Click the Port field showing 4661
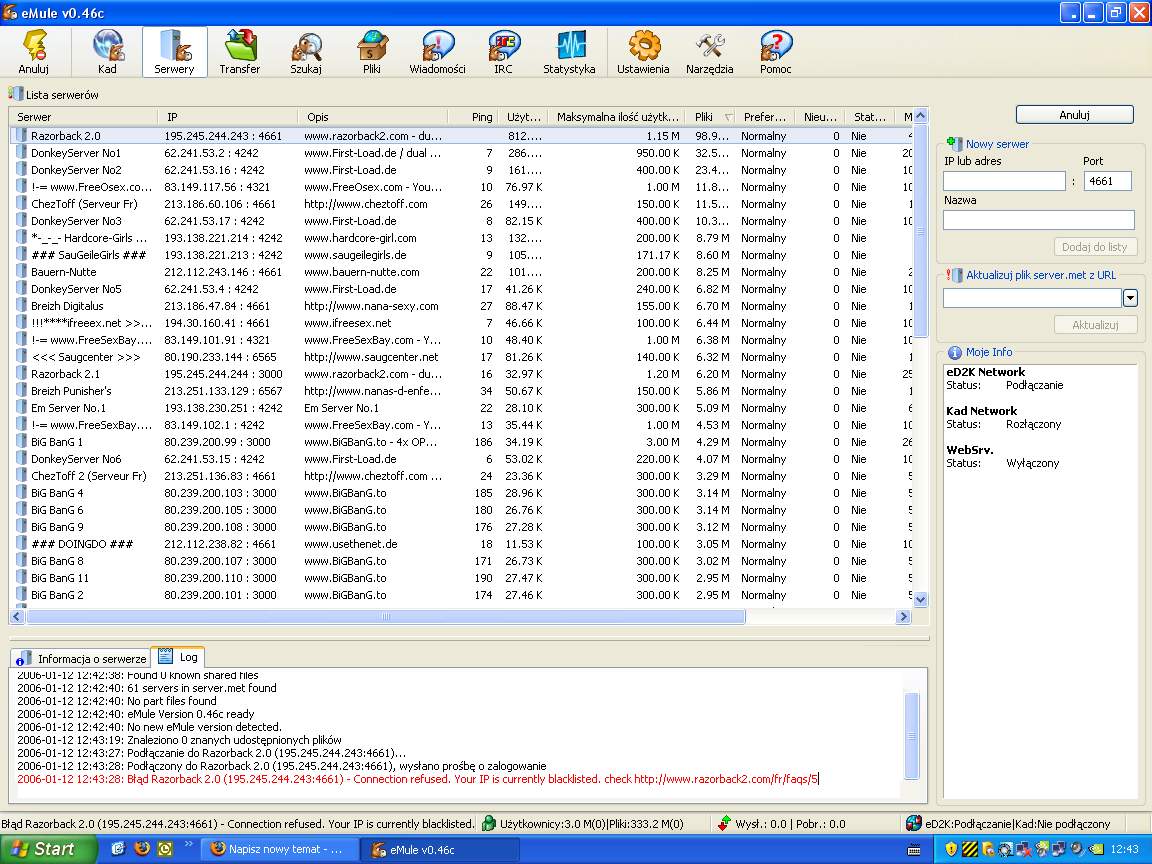 click(1107, 181)
